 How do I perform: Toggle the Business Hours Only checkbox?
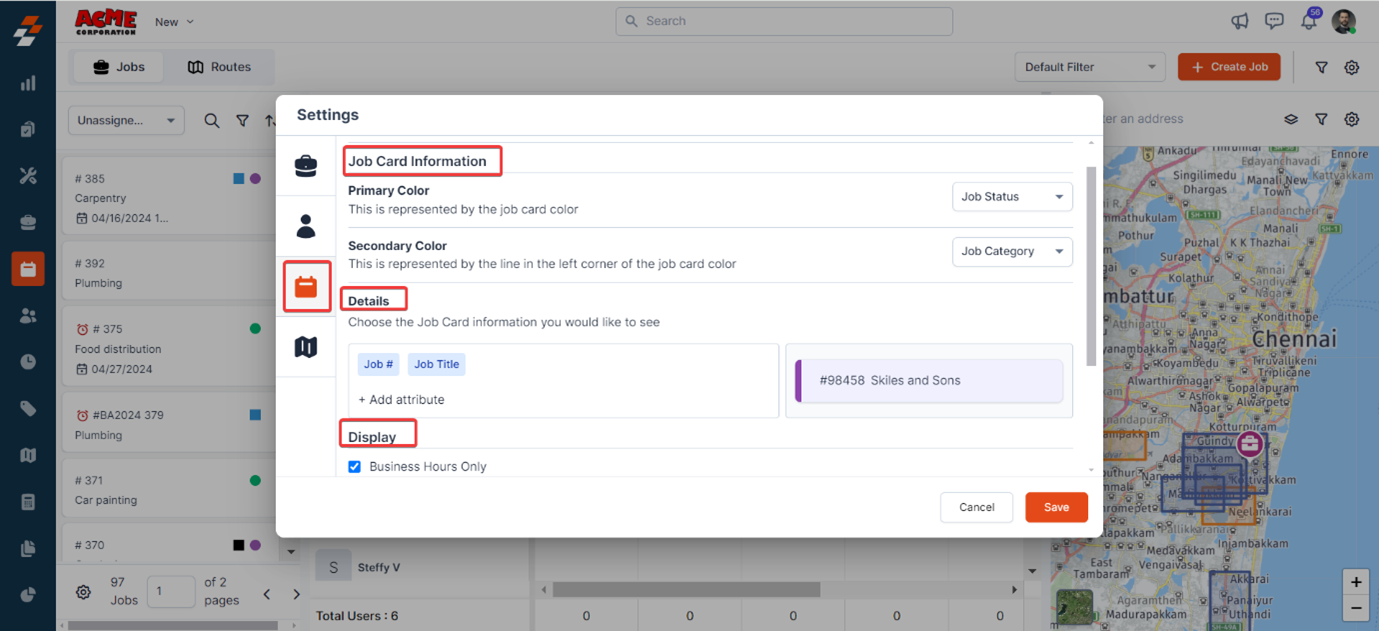tap(354, 467)
